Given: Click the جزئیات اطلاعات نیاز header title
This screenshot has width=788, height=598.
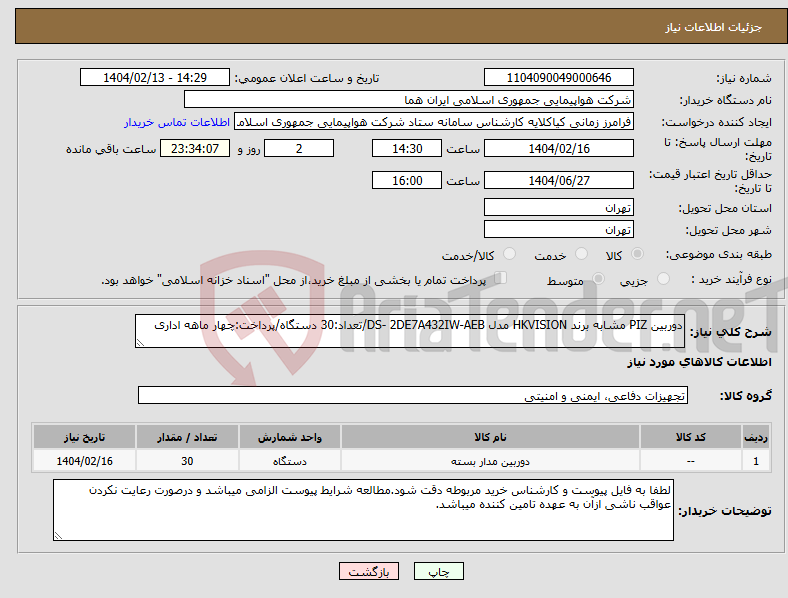Looking at the screenshot, I should 714,27.
